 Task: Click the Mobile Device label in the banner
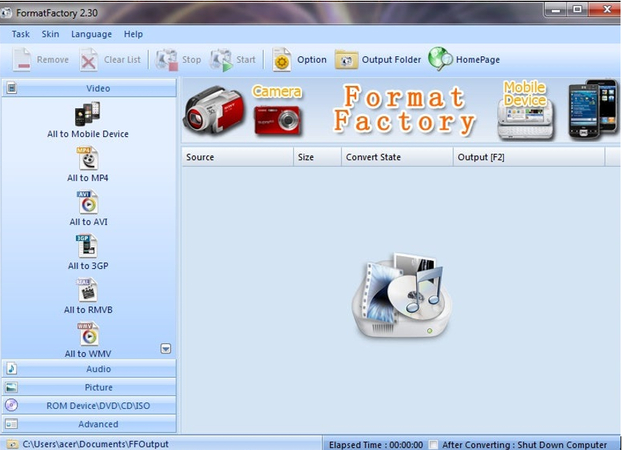tap(525, 94)
